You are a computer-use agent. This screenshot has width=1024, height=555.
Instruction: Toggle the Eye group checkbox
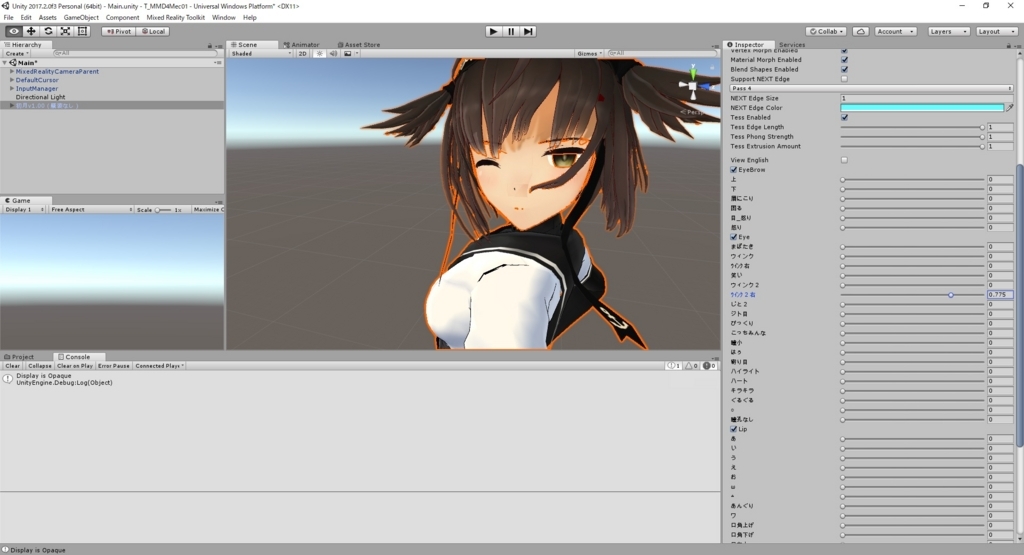[x=734, y=237]
